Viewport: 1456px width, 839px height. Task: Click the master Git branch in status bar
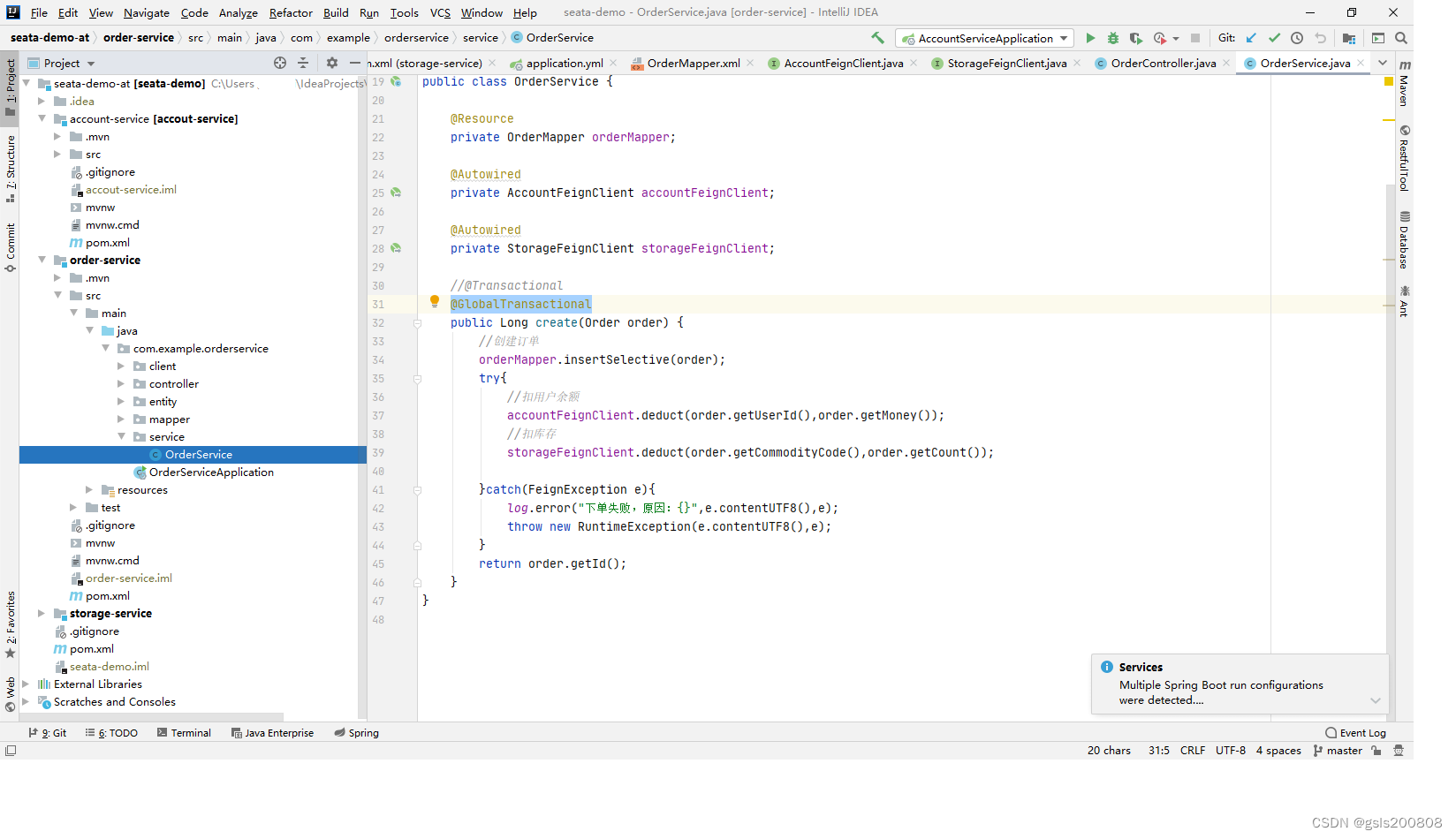[x=1338, y=751]
